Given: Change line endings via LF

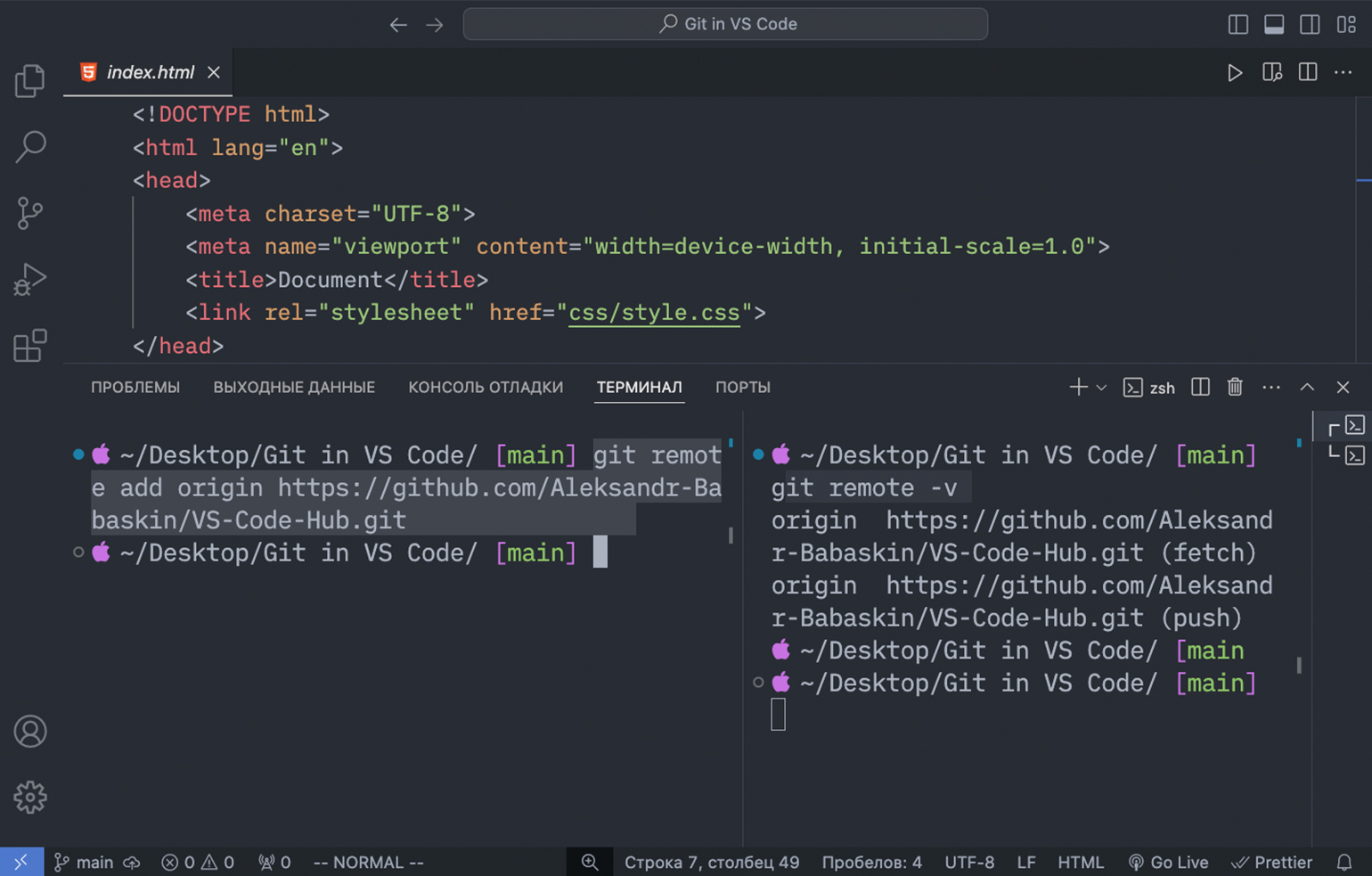Looking at the screenshot, I should coord(1026,862).
